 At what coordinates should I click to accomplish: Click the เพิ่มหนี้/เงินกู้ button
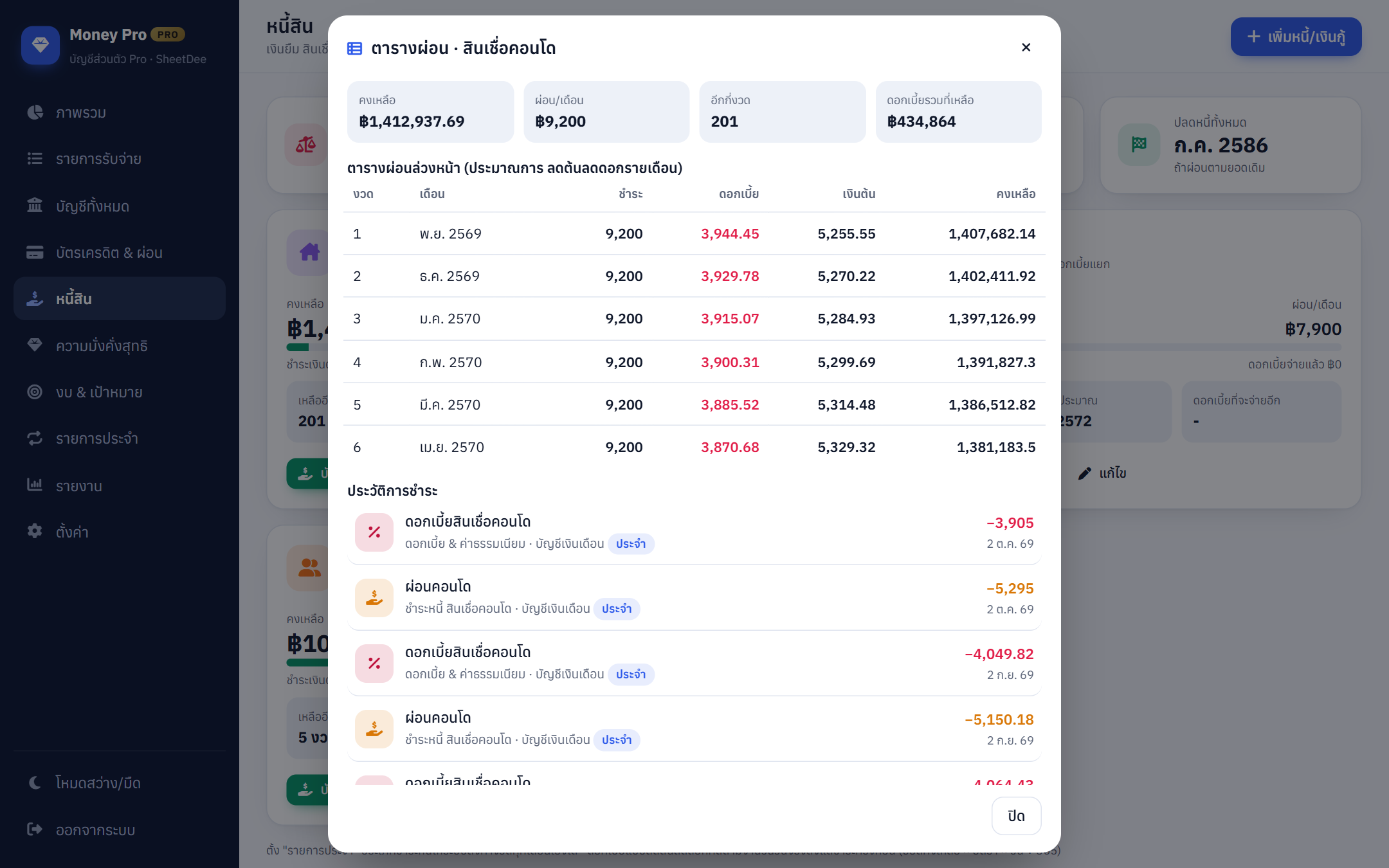pos(1296,37)
